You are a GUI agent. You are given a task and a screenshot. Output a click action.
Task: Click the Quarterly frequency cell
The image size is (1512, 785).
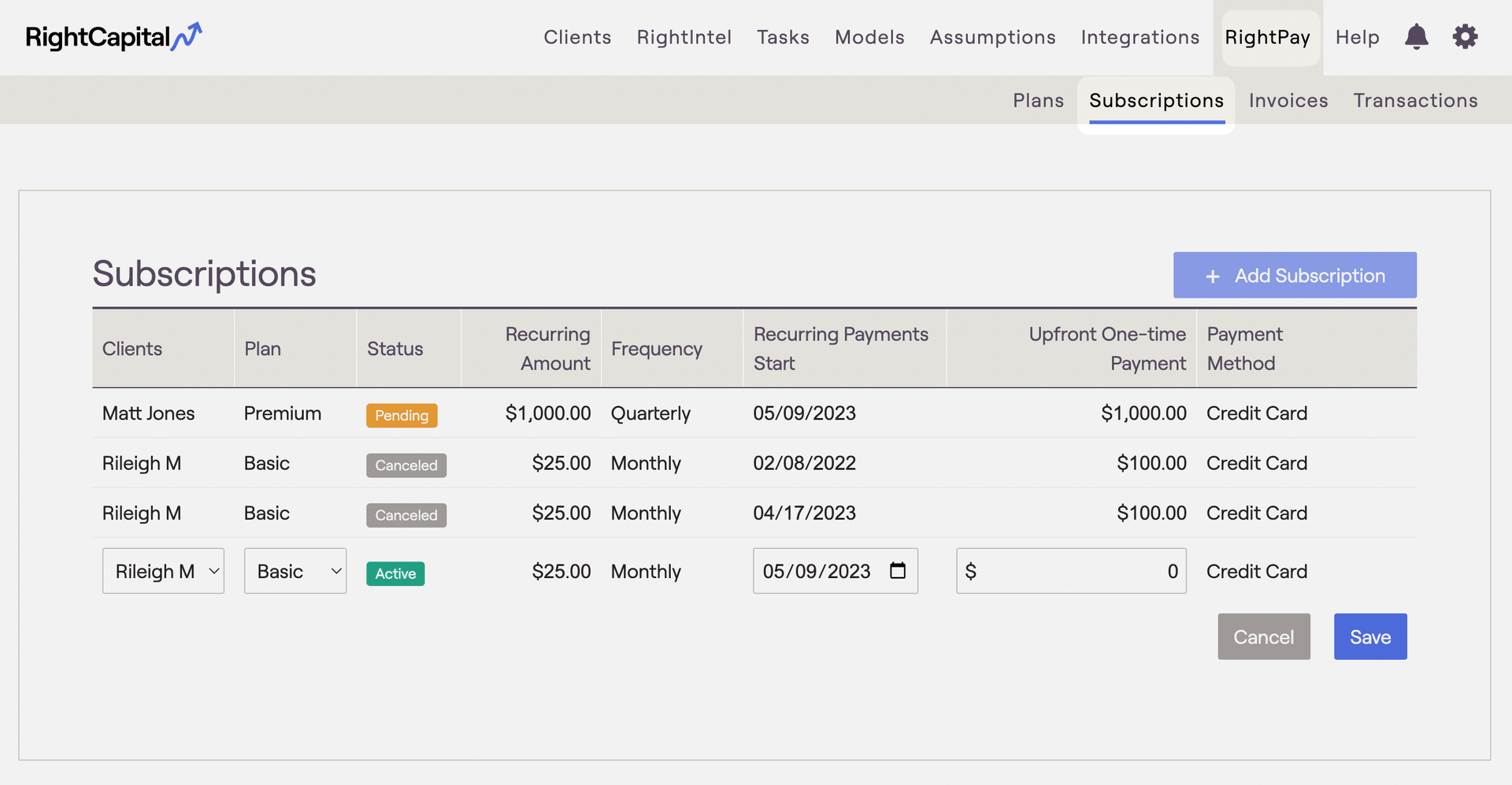pyautogui.click(x=650, y=413)
